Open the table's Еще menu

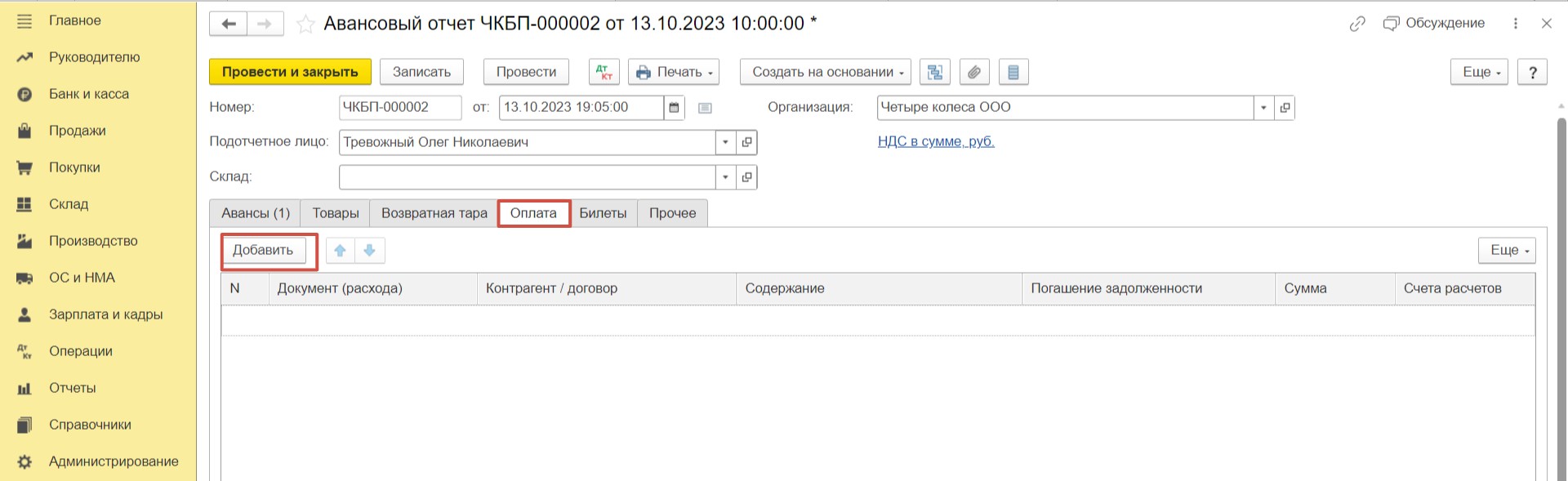[1507, 250]
